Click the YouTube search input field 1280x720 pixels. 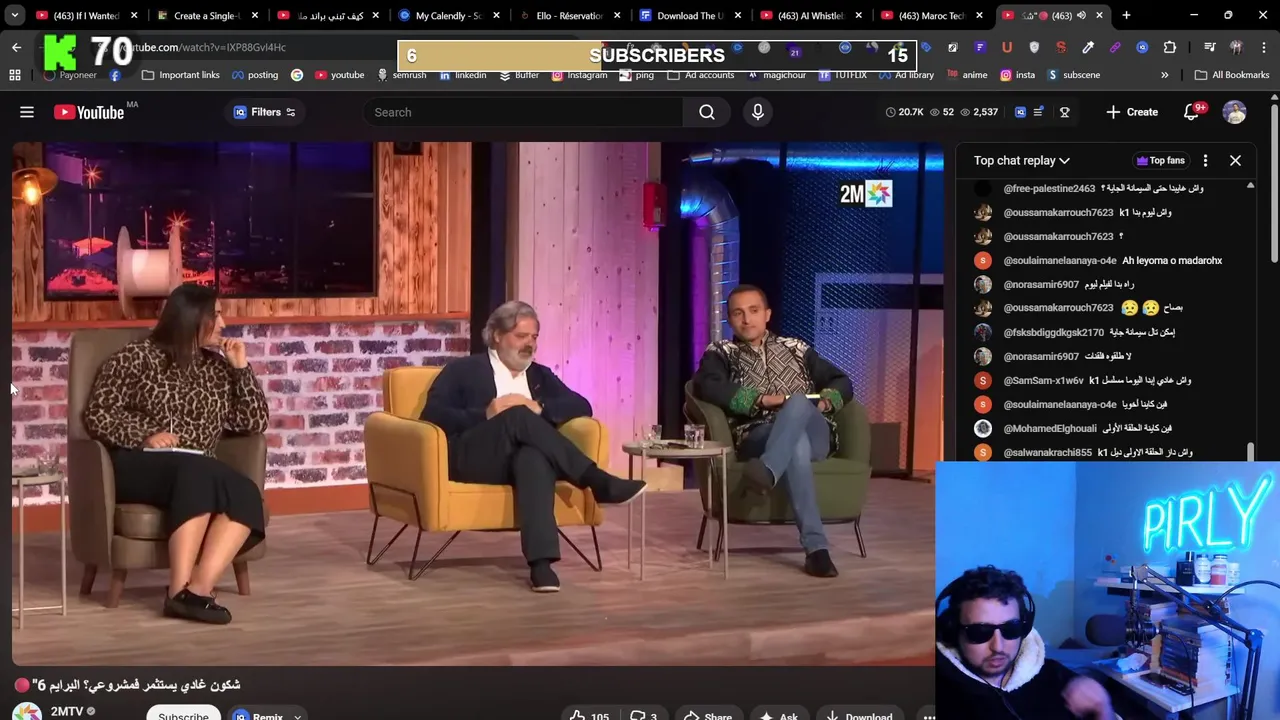pyautogui.click(x=525, y=112)
